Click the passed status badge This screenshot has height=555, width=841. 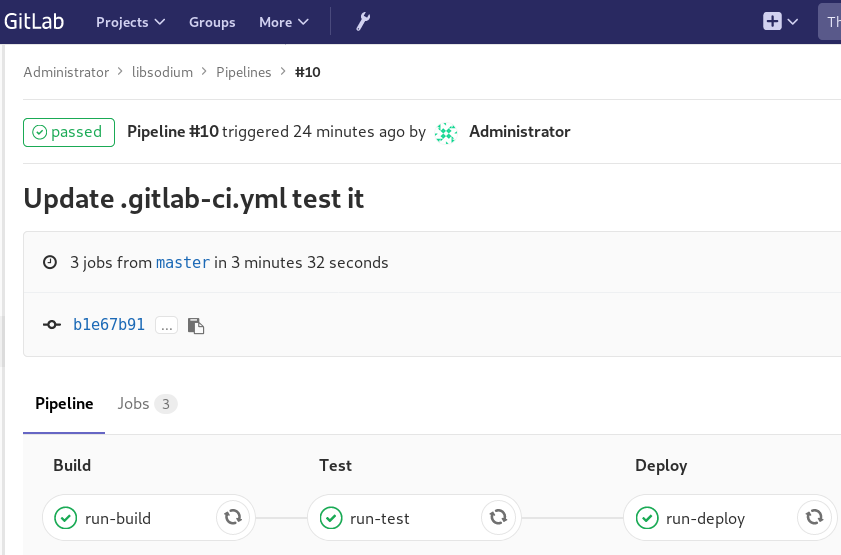(x=67, y=132)
